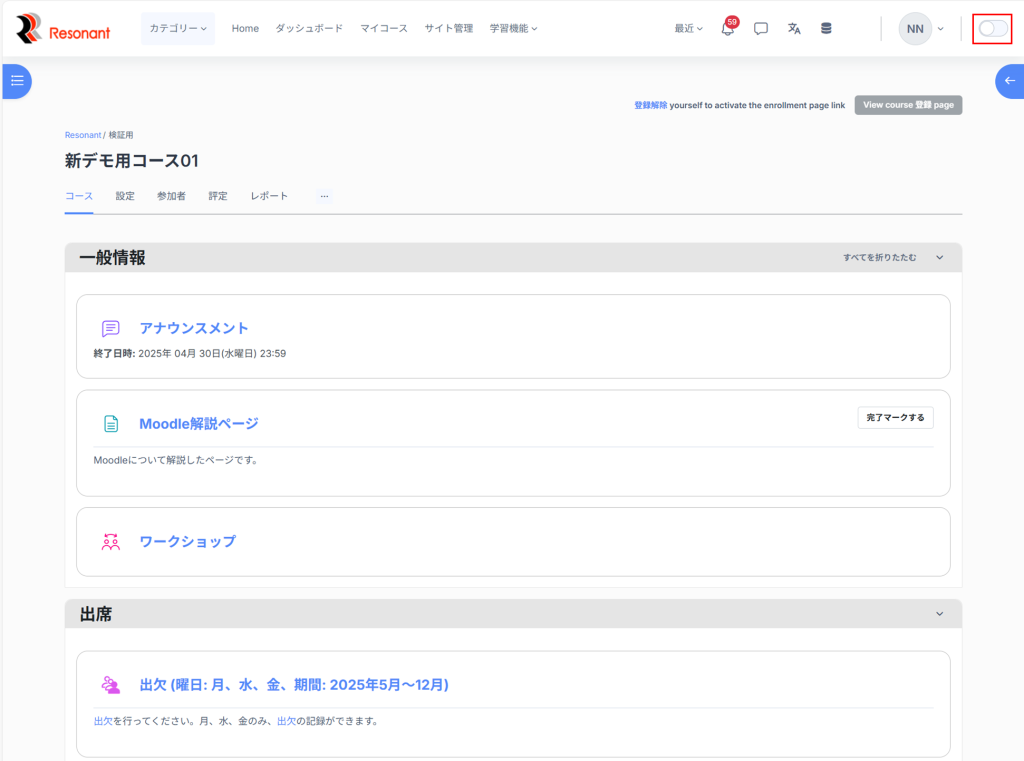Viewport: 1024px width, 761px height.
Task: Toggle edit mode switch on
Action: pyautogui.click(x=992, y=29)
